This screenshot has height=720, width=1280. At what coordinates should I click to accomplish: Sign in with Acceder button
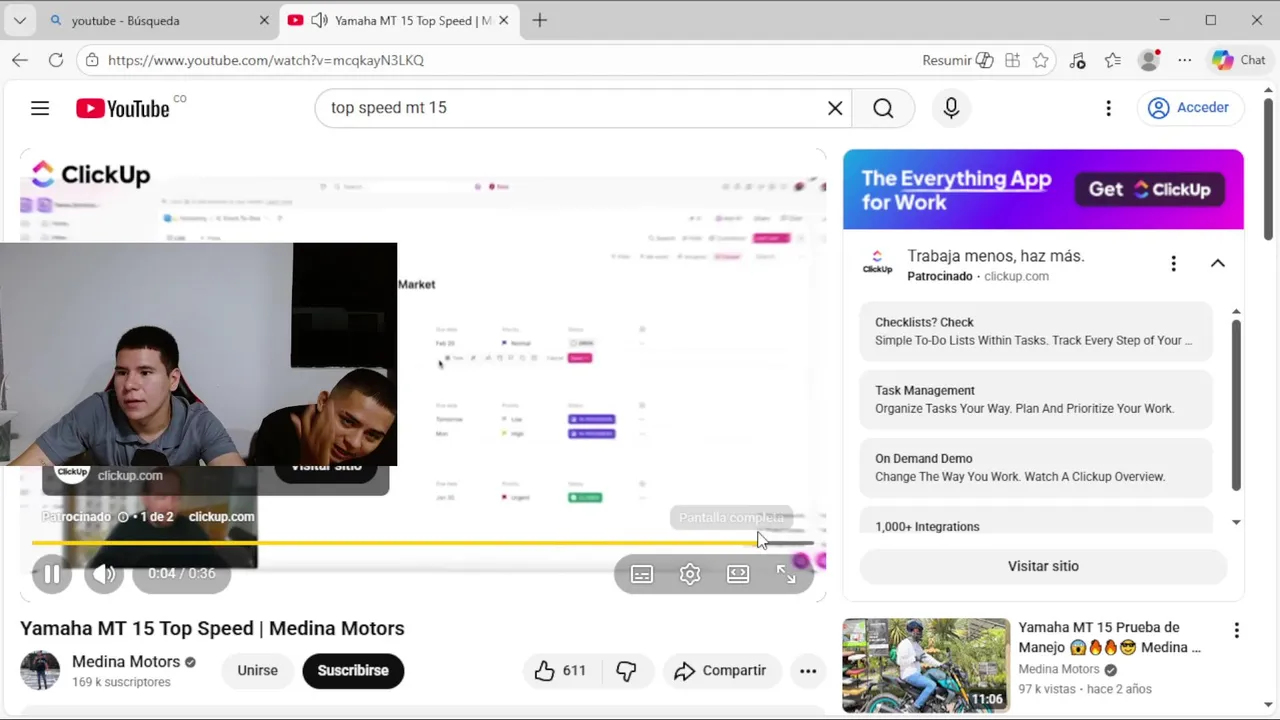pos(1190,108)
